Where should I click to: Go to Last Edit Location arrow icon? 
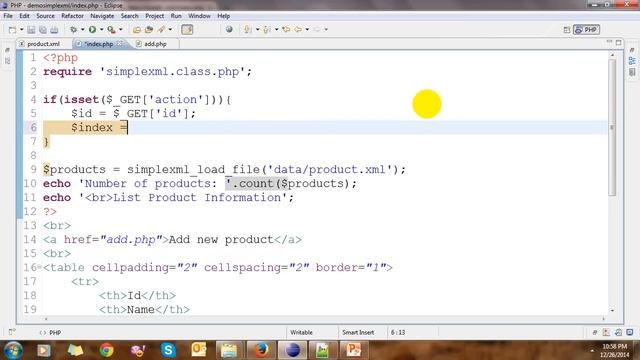click(x=286, y=29)
